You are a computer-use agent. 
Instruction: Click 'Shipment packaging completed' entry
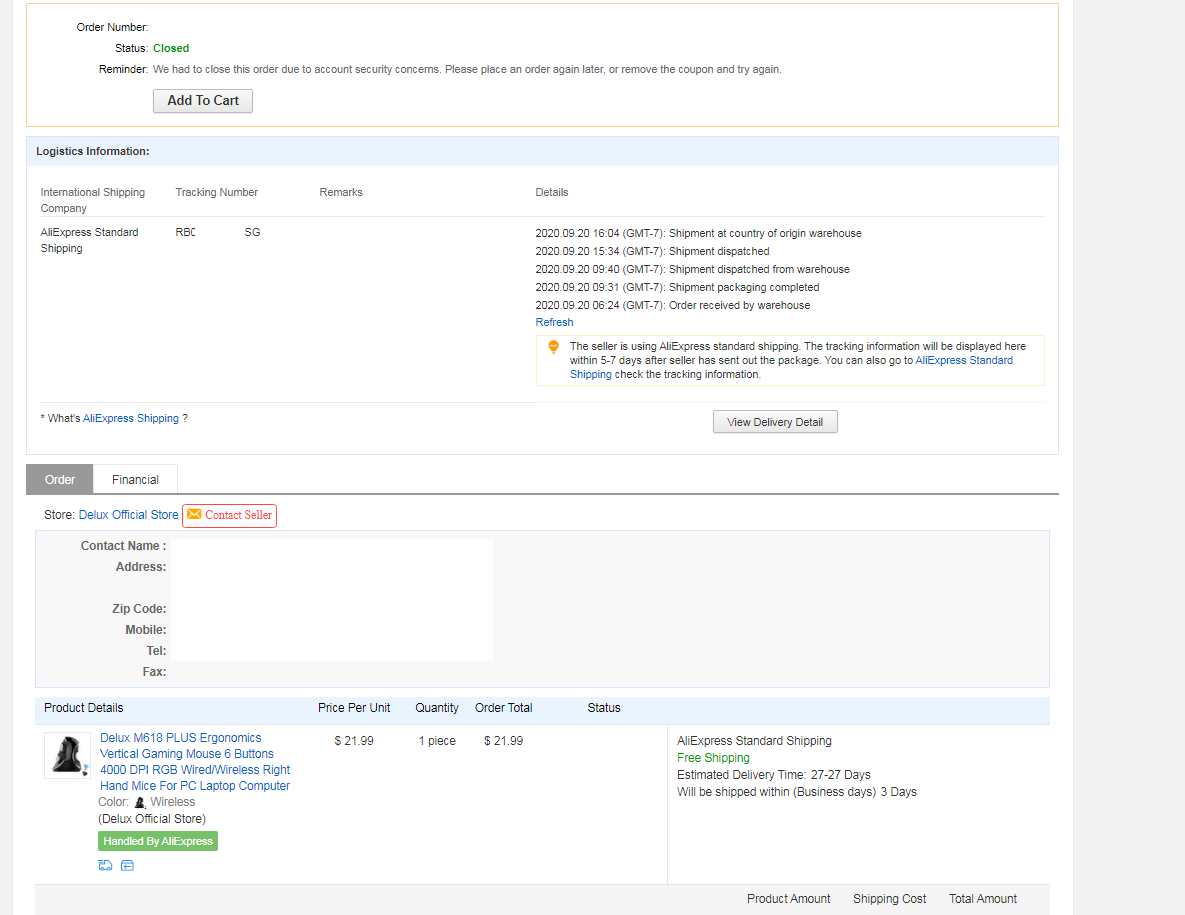(x=677, y=287)
